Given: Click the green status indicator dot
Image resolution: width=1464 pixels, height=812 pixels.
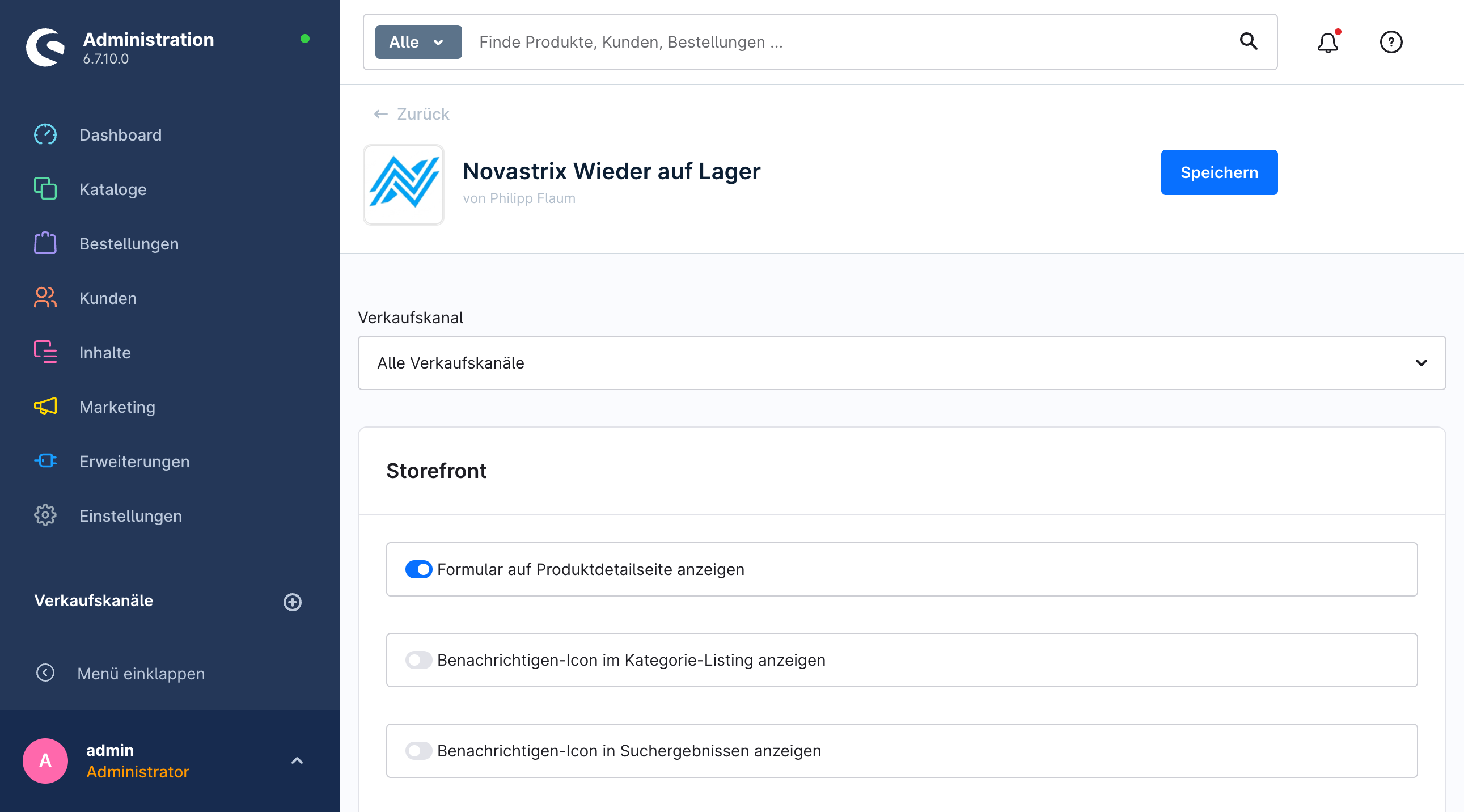Looking at the screenshot, I should 305,39.
